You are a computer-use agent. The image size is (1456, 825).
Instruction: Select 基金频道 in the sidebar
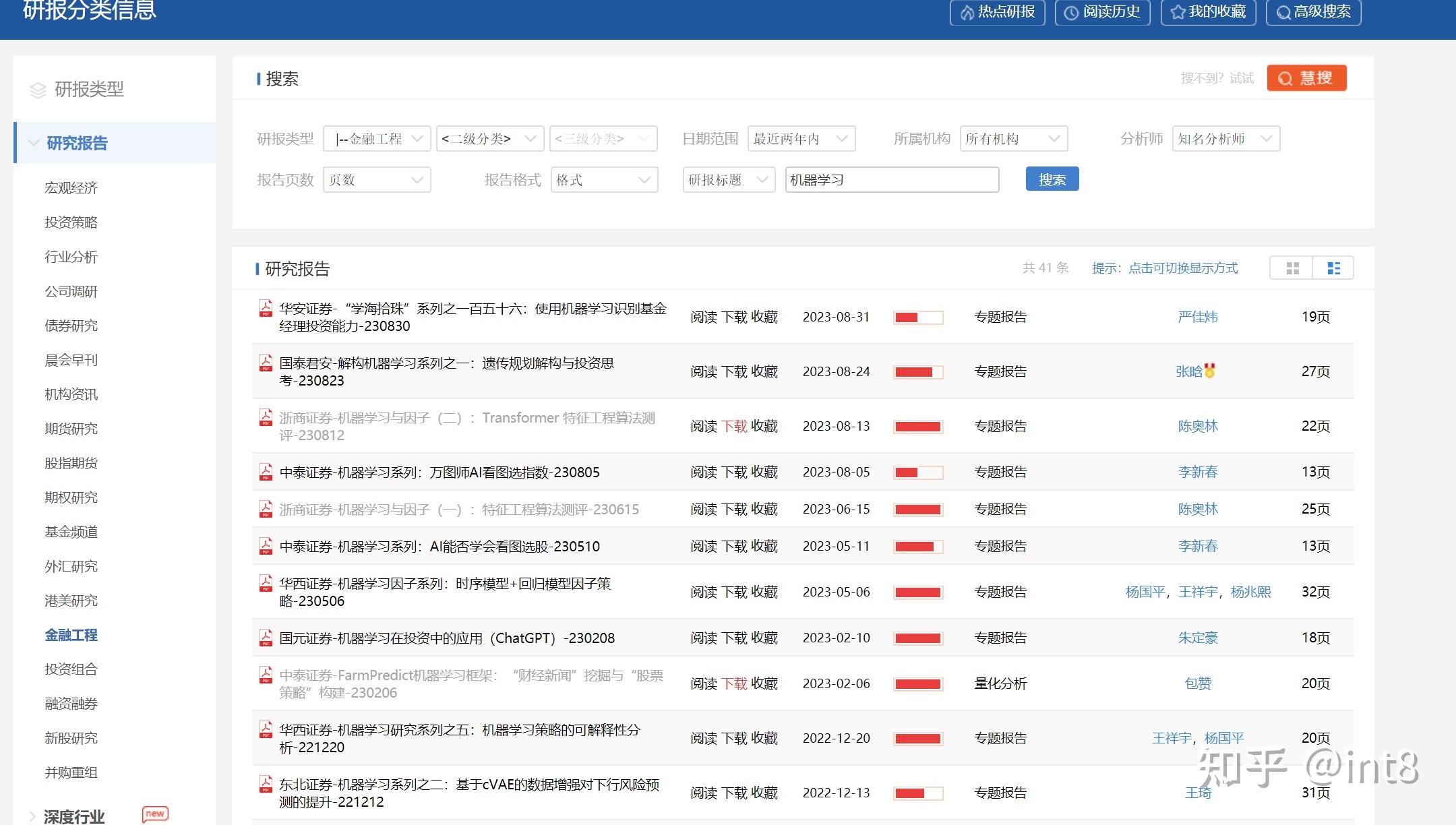click(x=71, y=532)
